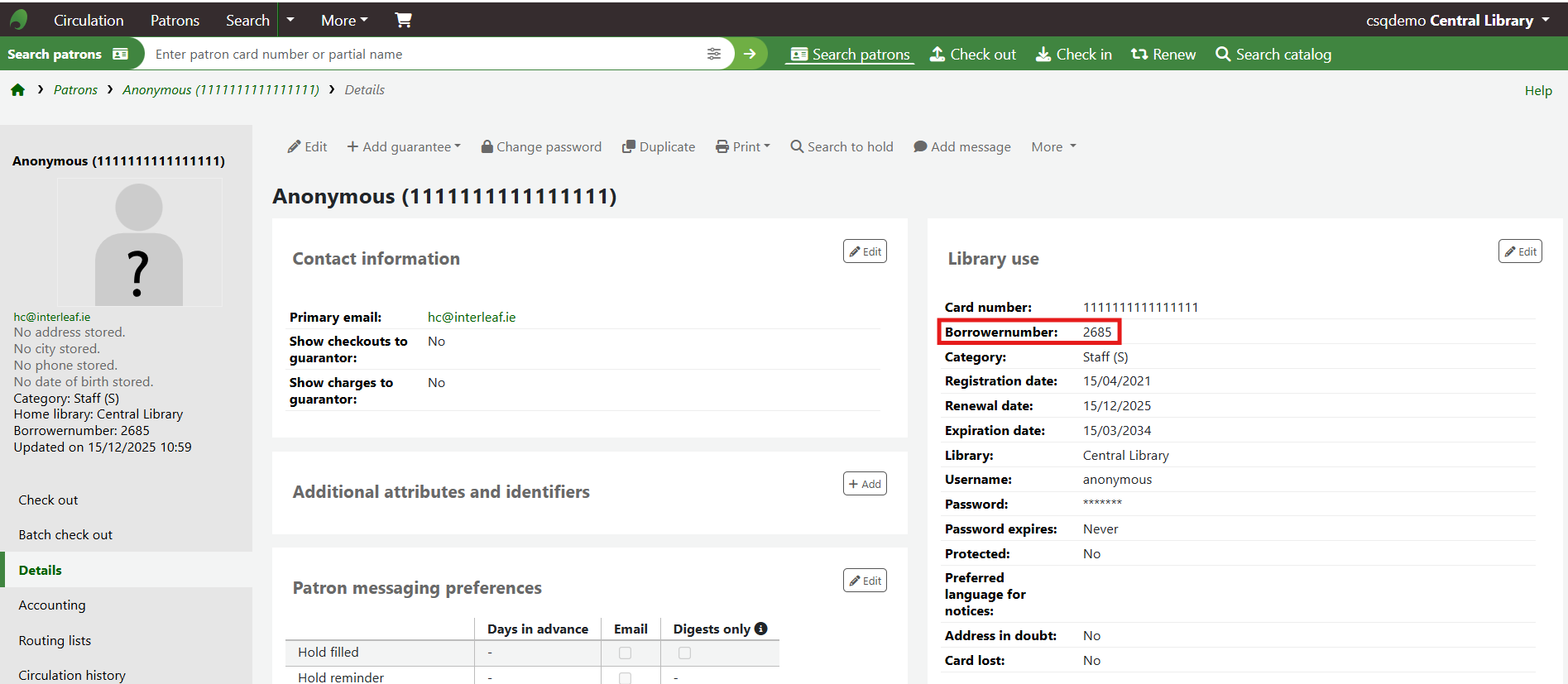Click the Digests only info icon

pyautogui.click(x=761, y=629)
